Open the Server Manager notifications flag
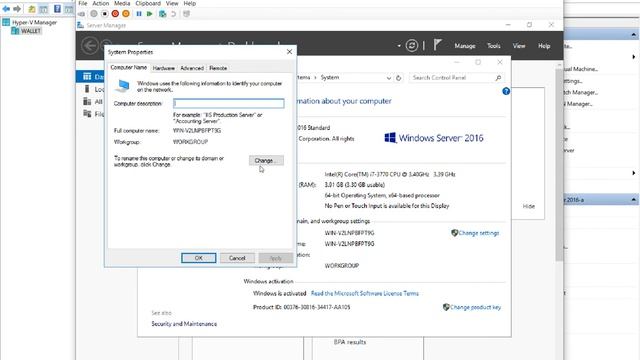640x360 pixels. pyautogui.click(x=437, y=44)
